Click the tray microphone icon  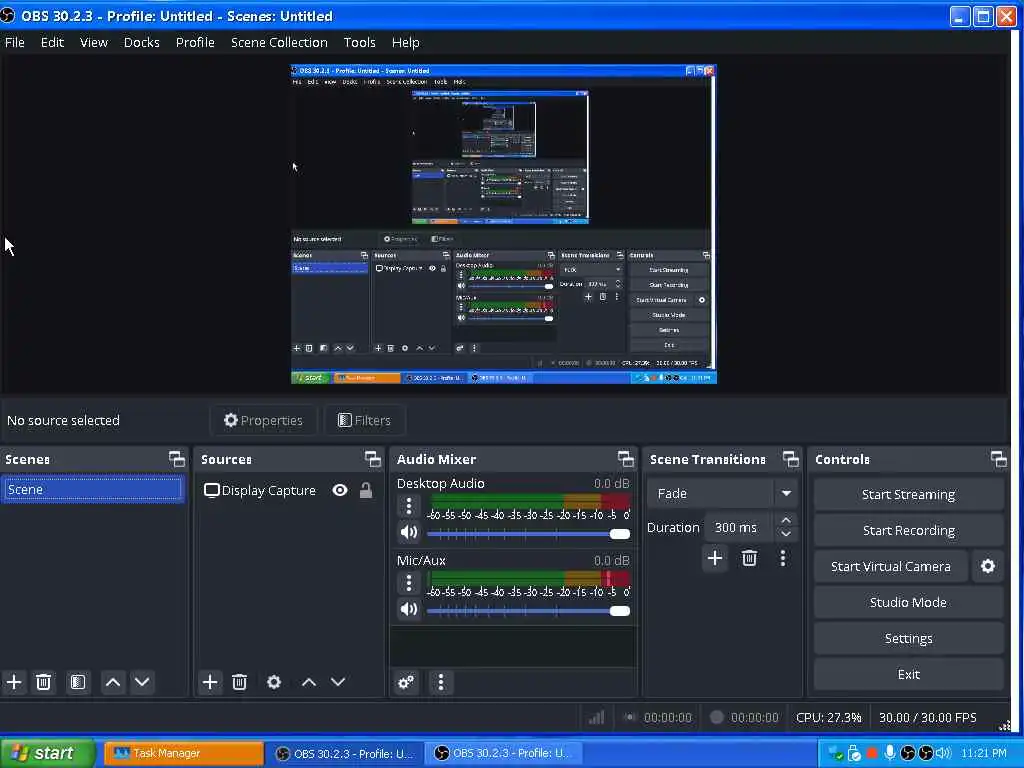(889, 753)
